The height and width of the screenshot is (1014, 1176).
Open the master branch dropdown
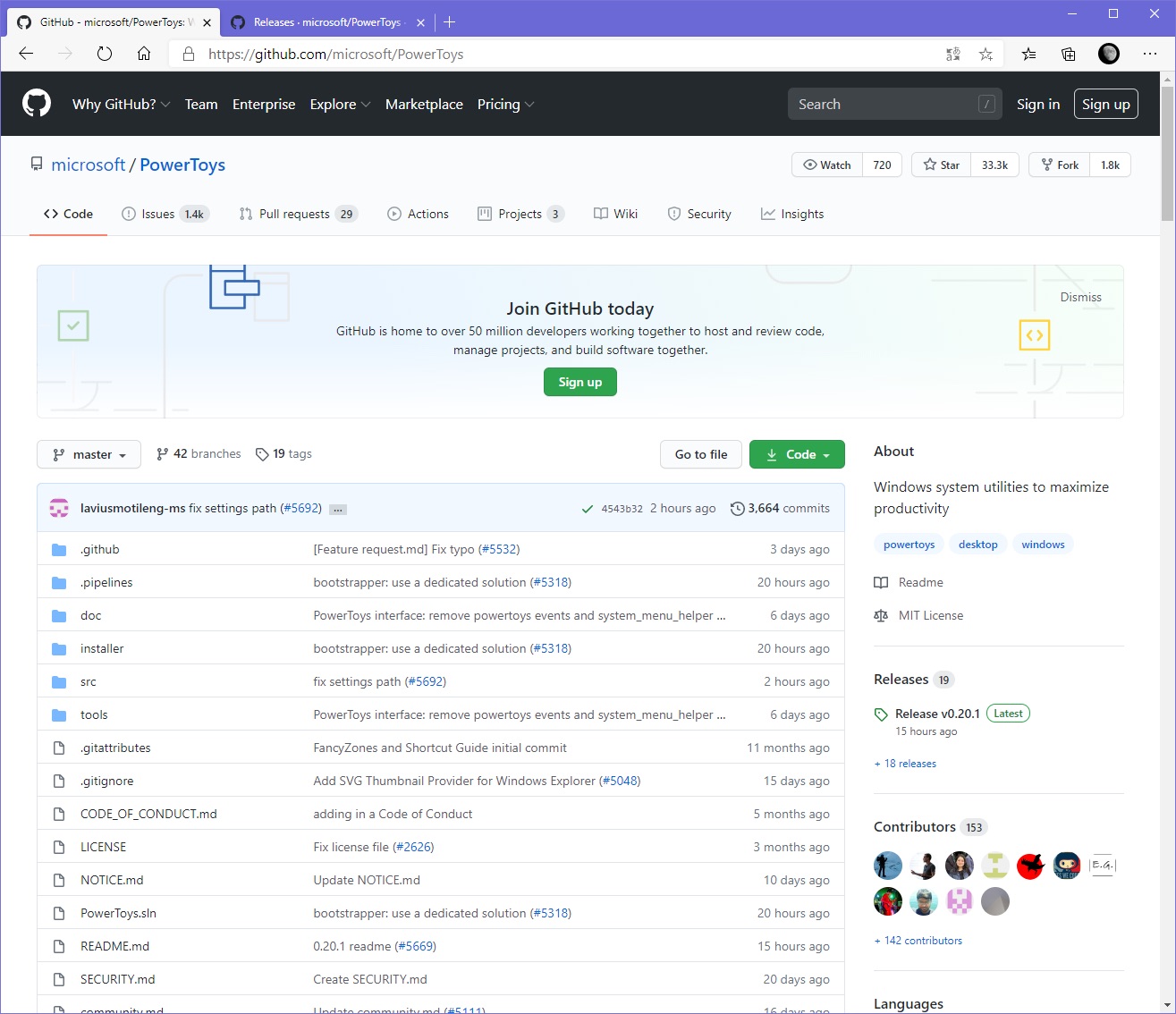[x=89, y=454]
